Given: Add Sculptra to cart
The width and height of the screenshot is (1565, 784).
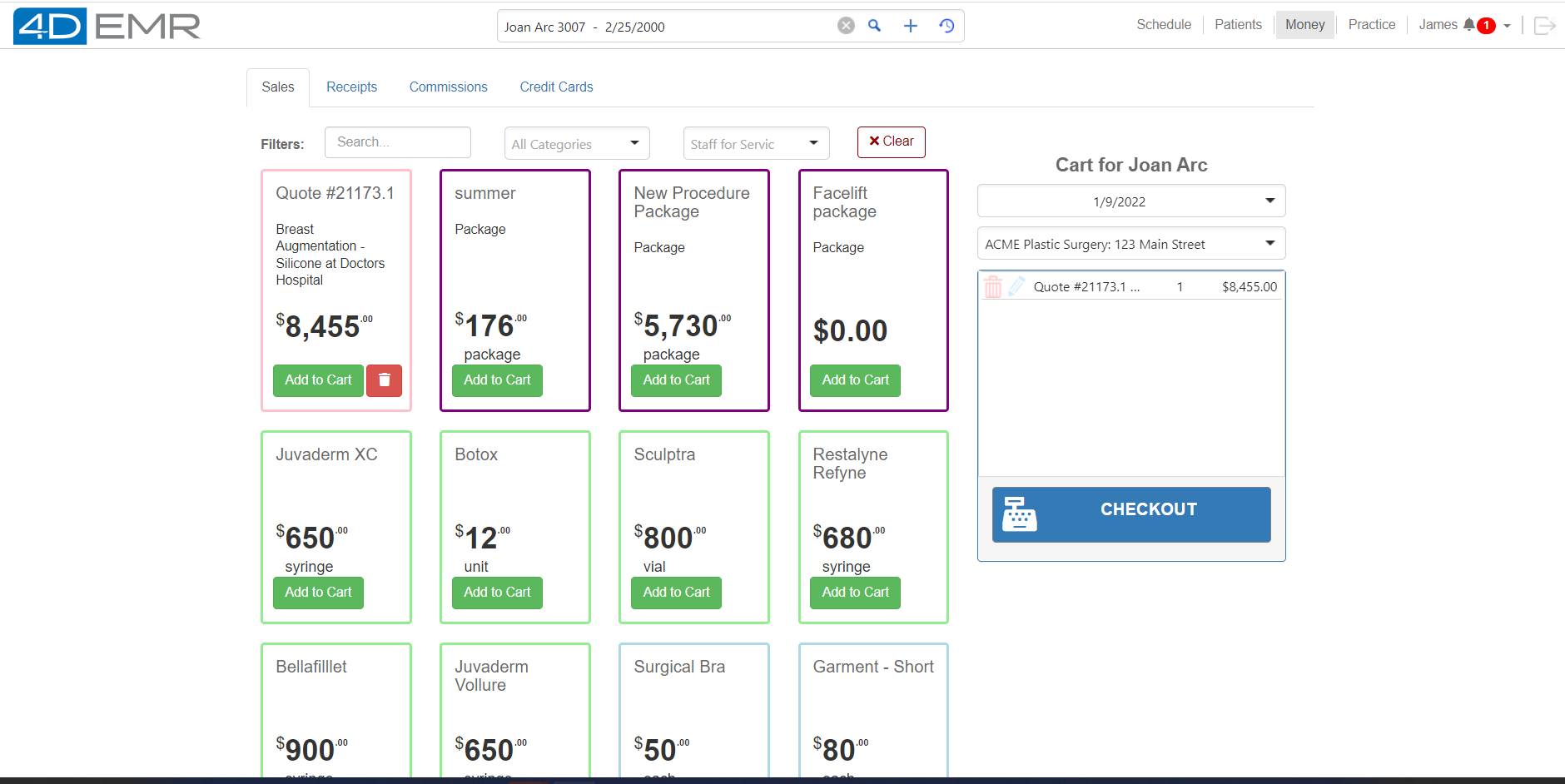Looking at the screenshot, I should tap(676, 593).
